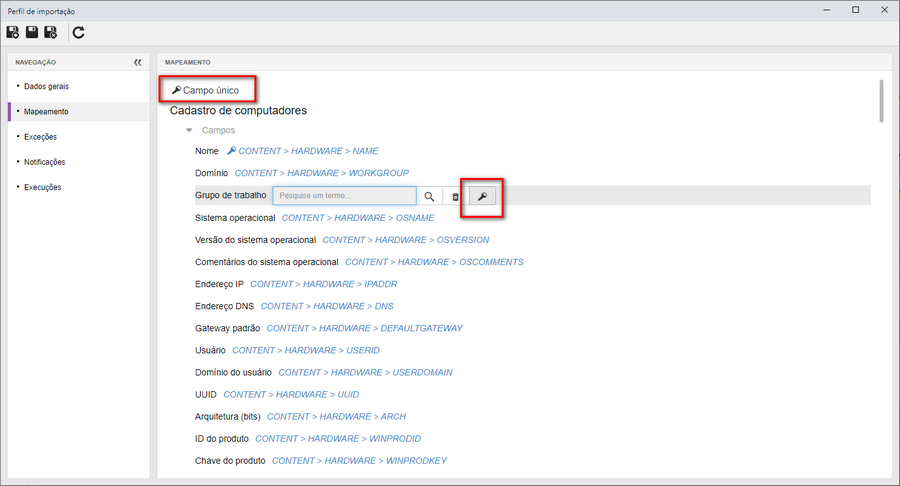Select the Endereço IP field label

(219, 284)
